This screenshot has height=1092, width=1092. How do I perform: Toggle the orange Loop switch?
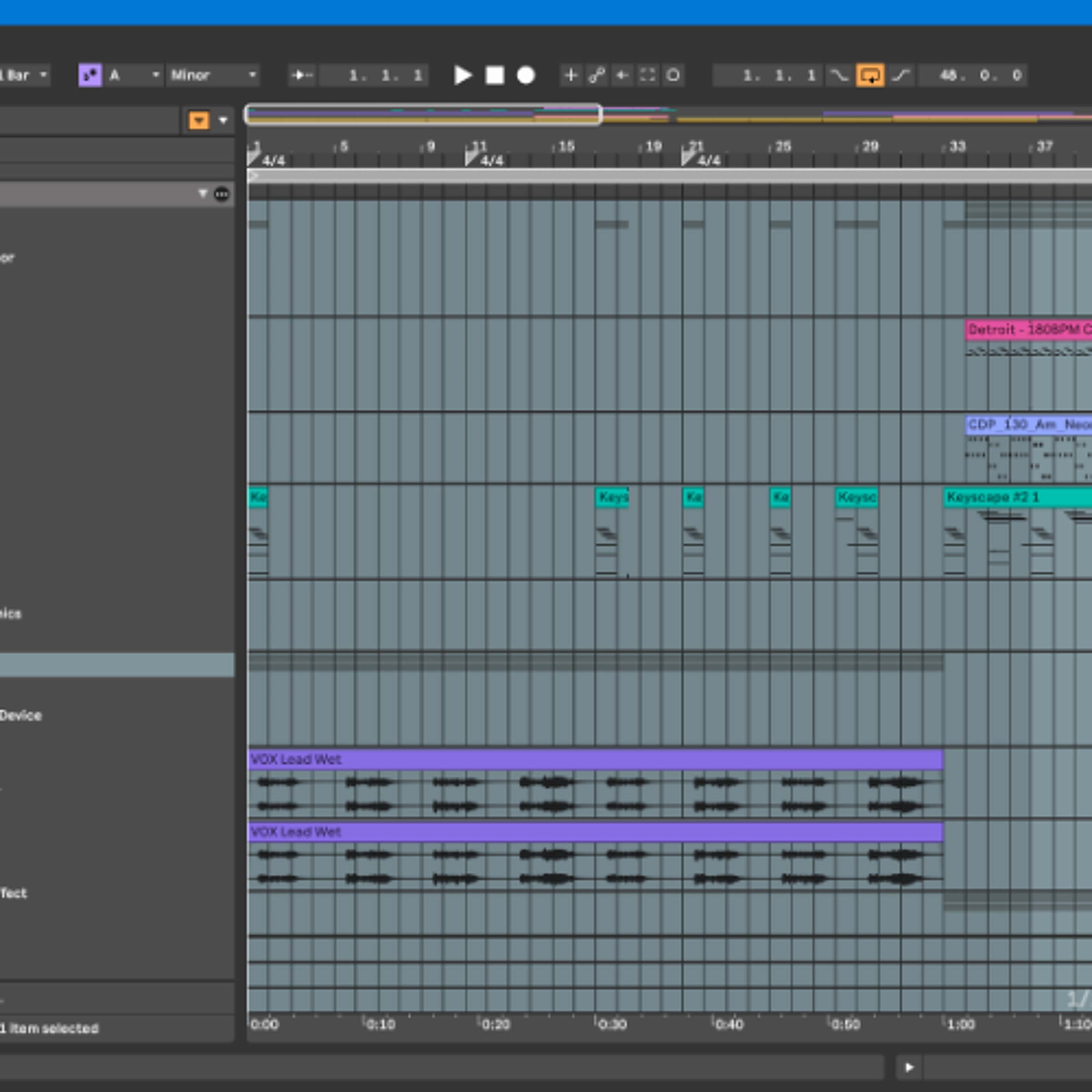[x=870, y=75]
